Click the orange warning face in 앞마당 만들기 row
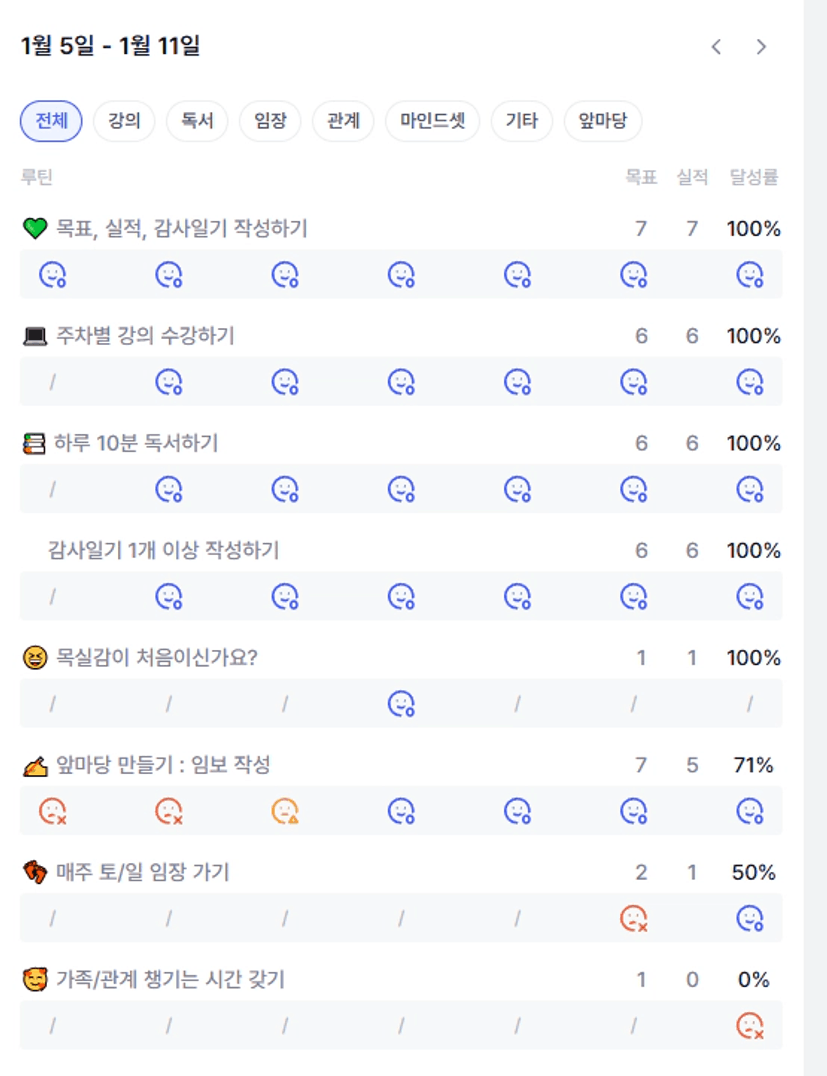 pyautogui.click(x=285, y=811)
